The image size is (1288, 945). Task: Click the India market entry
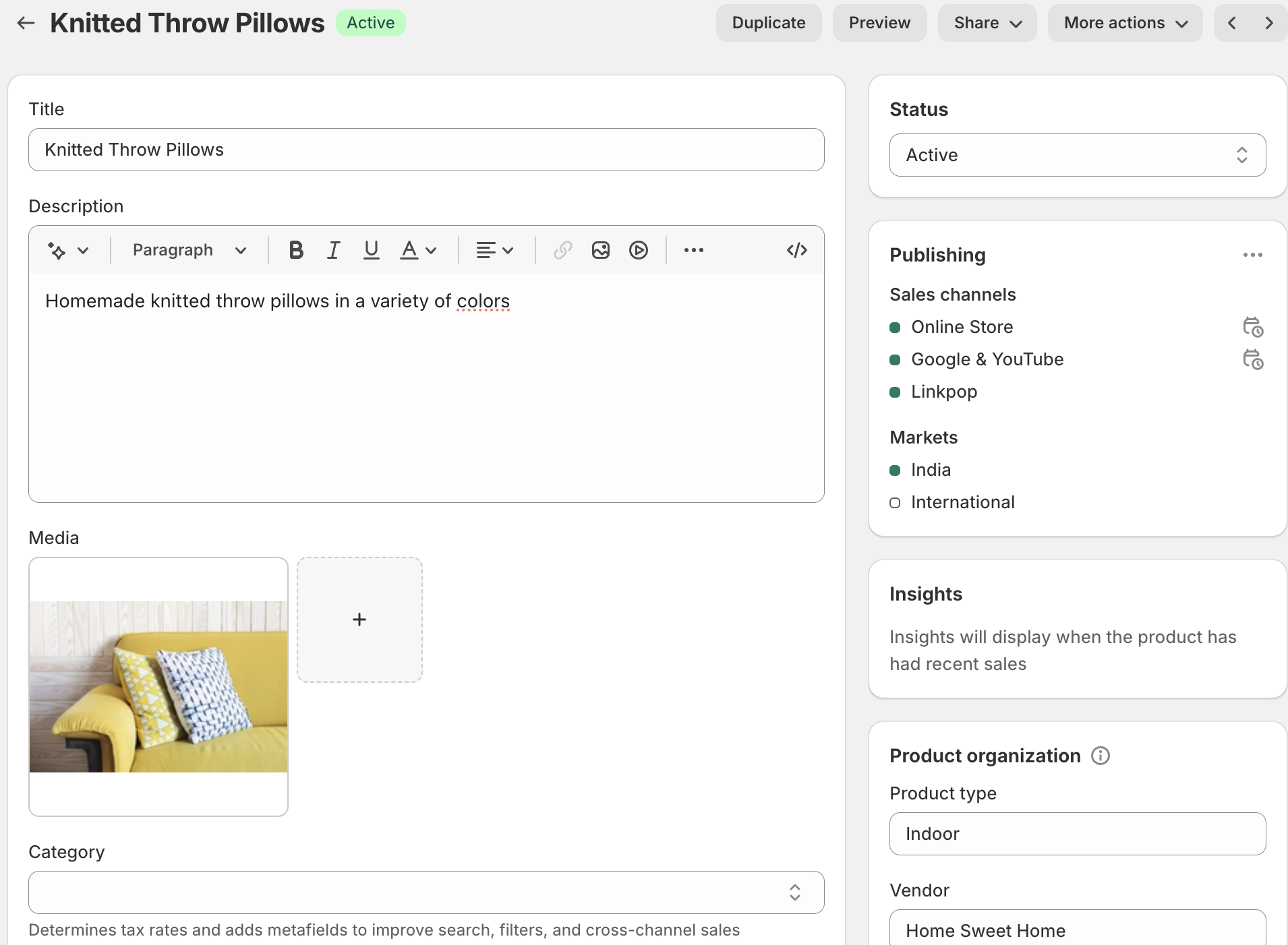pos(931,470)
